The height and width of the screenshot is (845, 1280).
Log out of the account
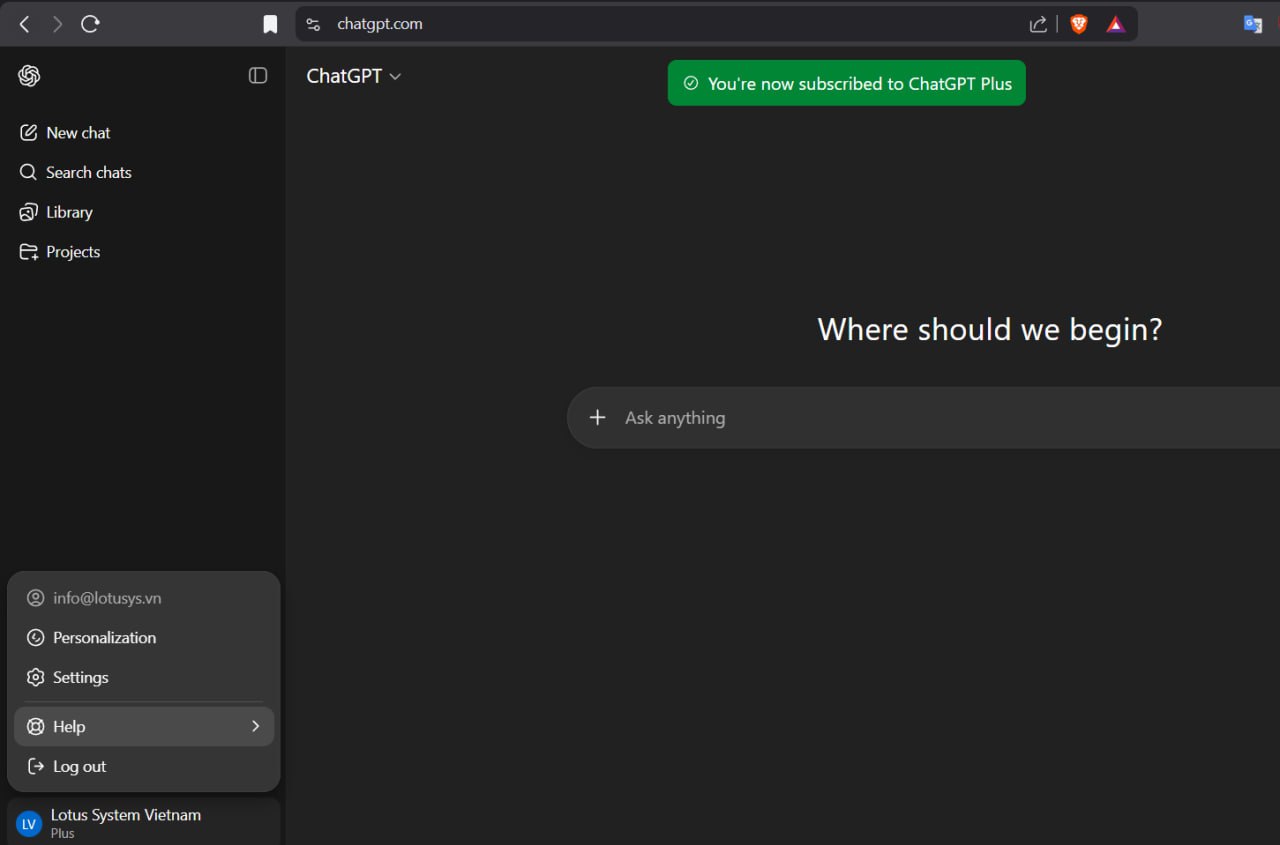[79, 767]
